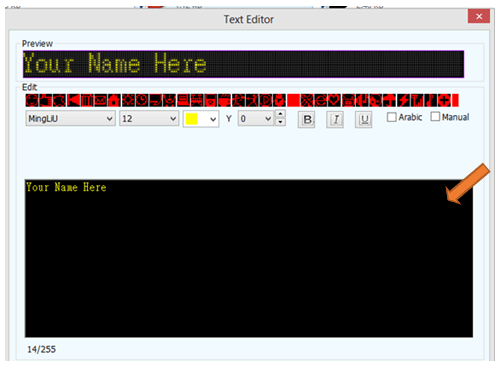Insert the plus cross symbol
496x372 pixels.
click(444, 100)
